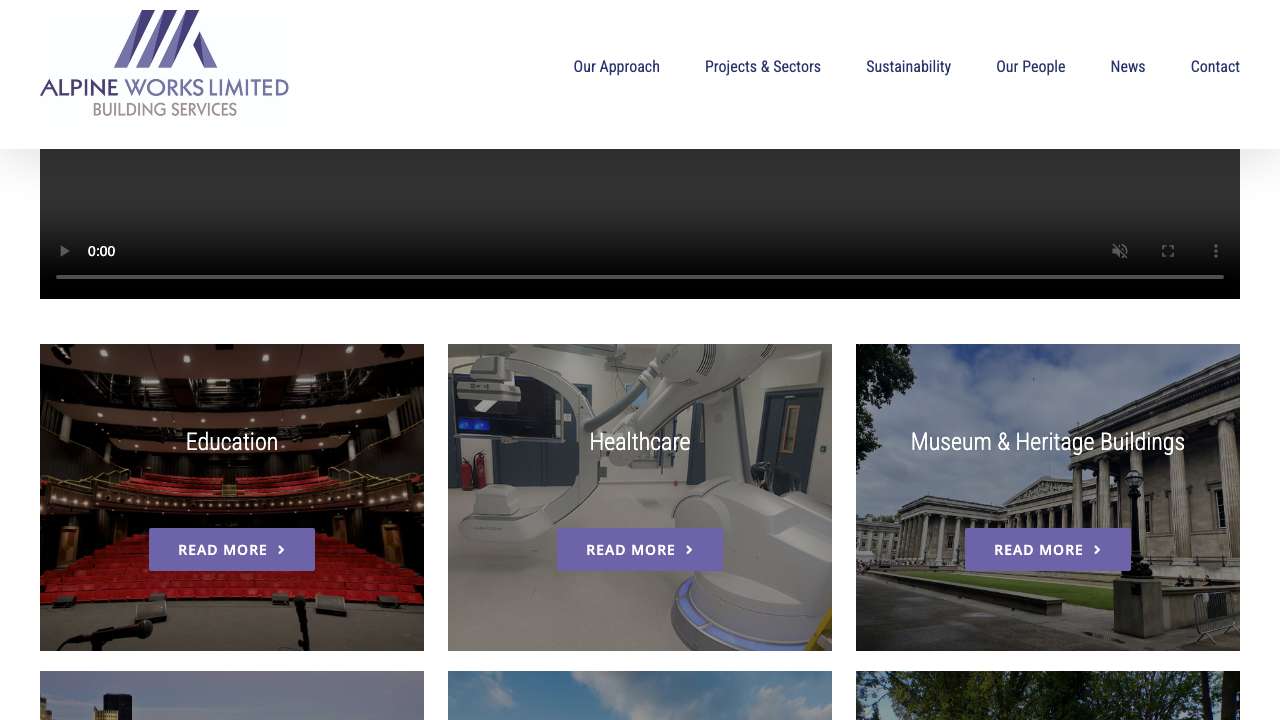Click Read More under Healthcare
Screen dimensions: 1280x720
pos(640,550)
